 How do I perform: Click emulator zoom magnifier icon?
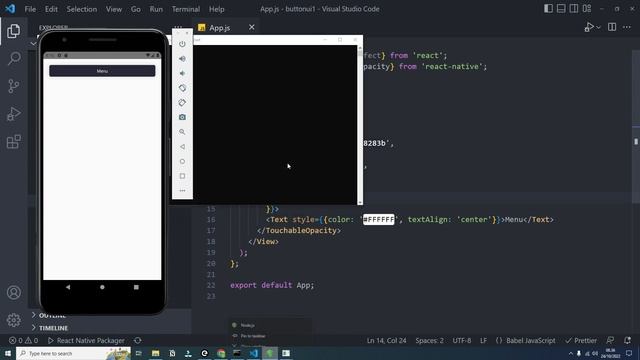(182, 132)
